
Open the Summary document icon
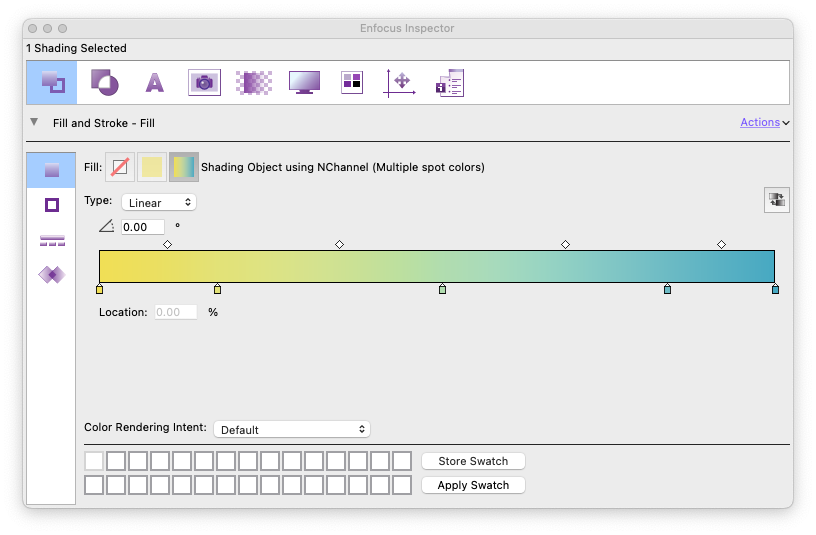(449, 82)
